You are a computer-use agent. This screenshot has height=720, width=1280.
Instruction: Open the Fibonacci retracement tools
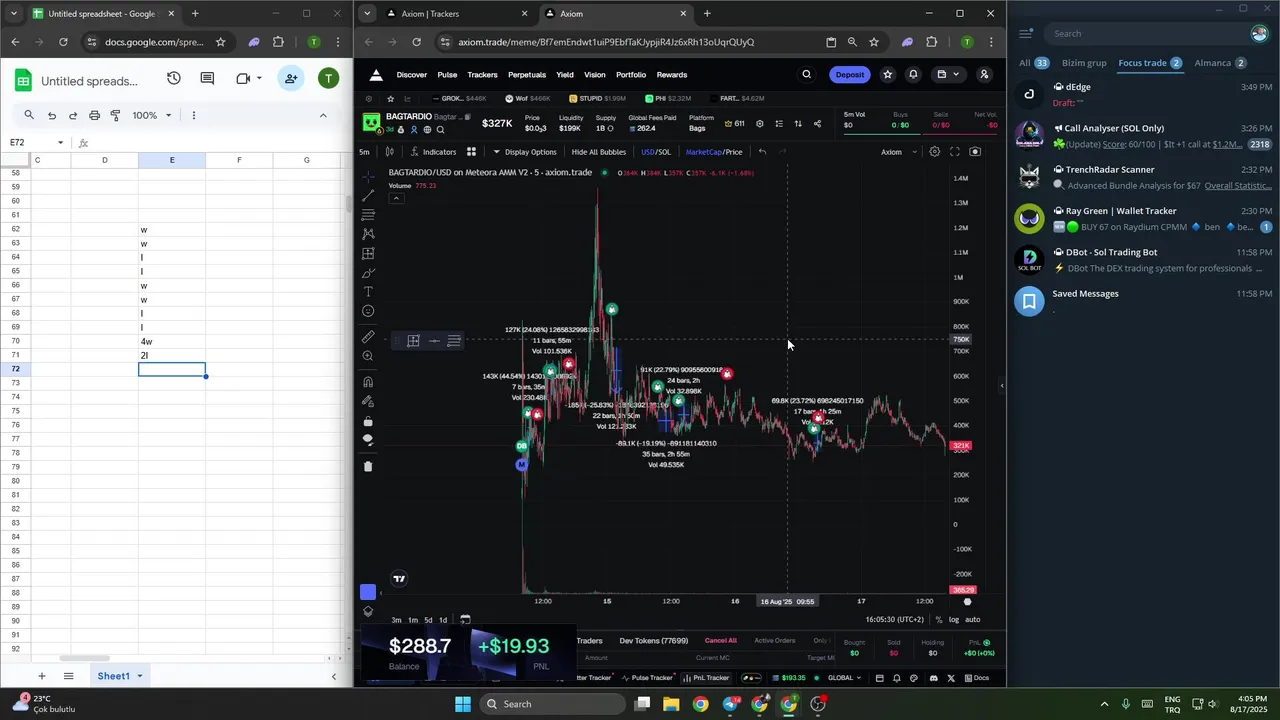pos(368,214)
